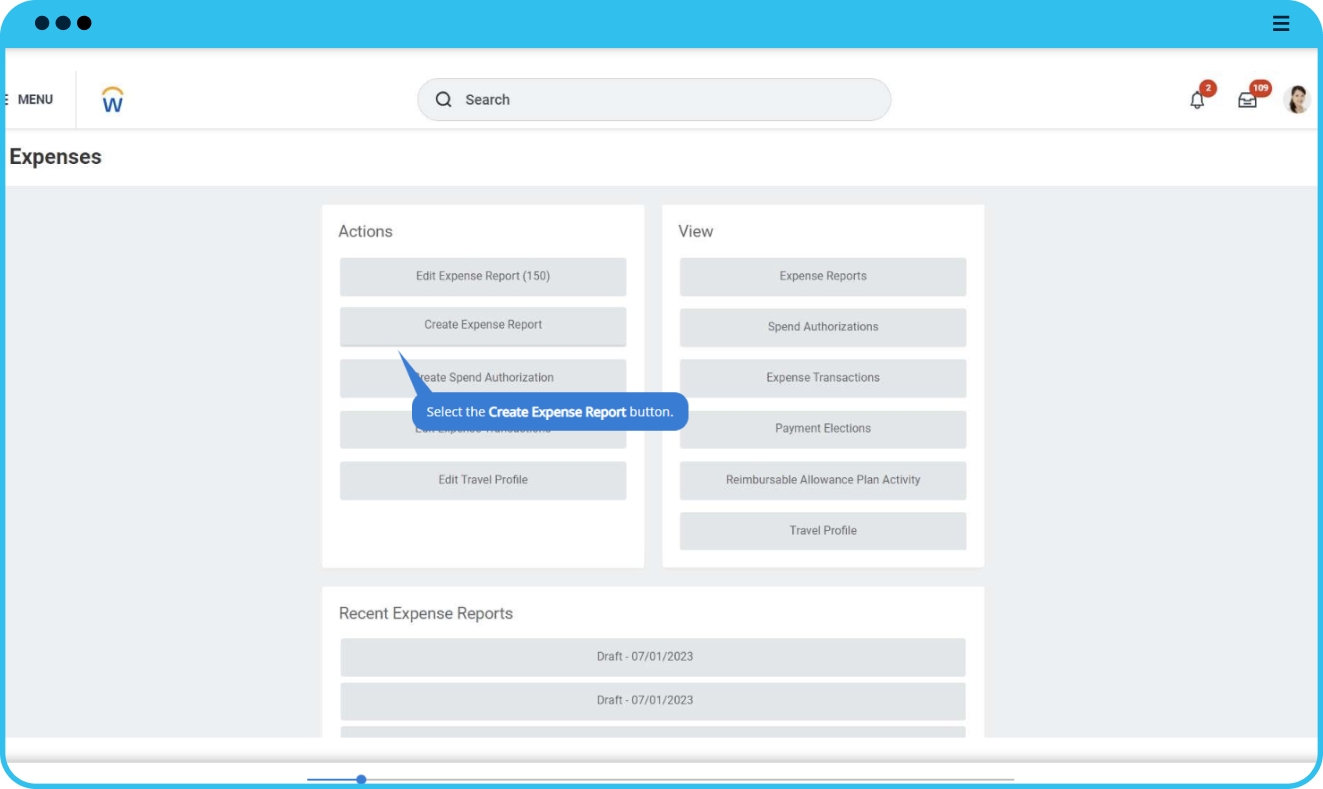The height and width of the screenshot is (789, 1323).
Task: Click Edit Expense Report (150)
Action: tap(483, 276)
